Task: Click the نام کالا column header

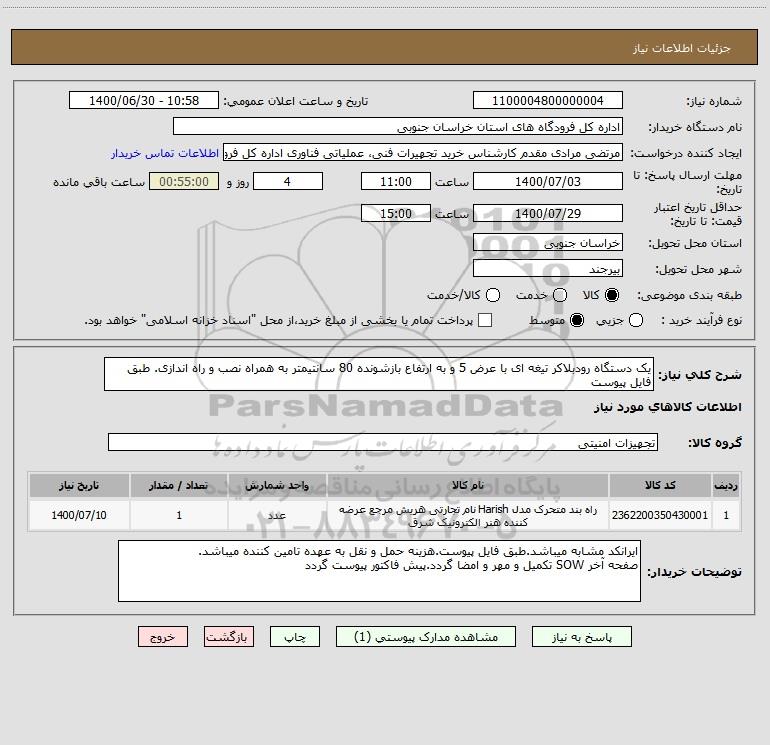Action: click(x=468, y=485)
